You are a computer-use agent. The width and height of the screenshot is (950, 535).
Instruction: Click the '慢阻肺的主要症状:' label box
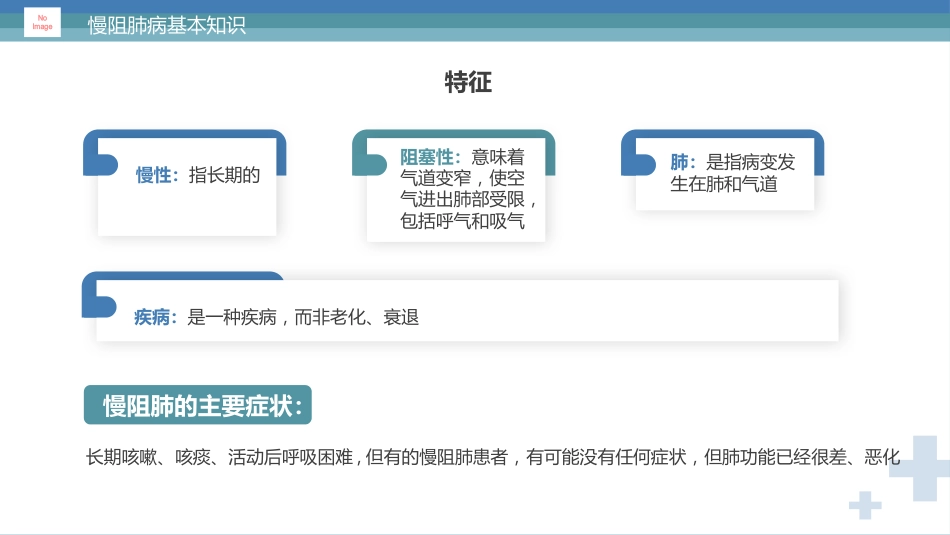(198, 405)
